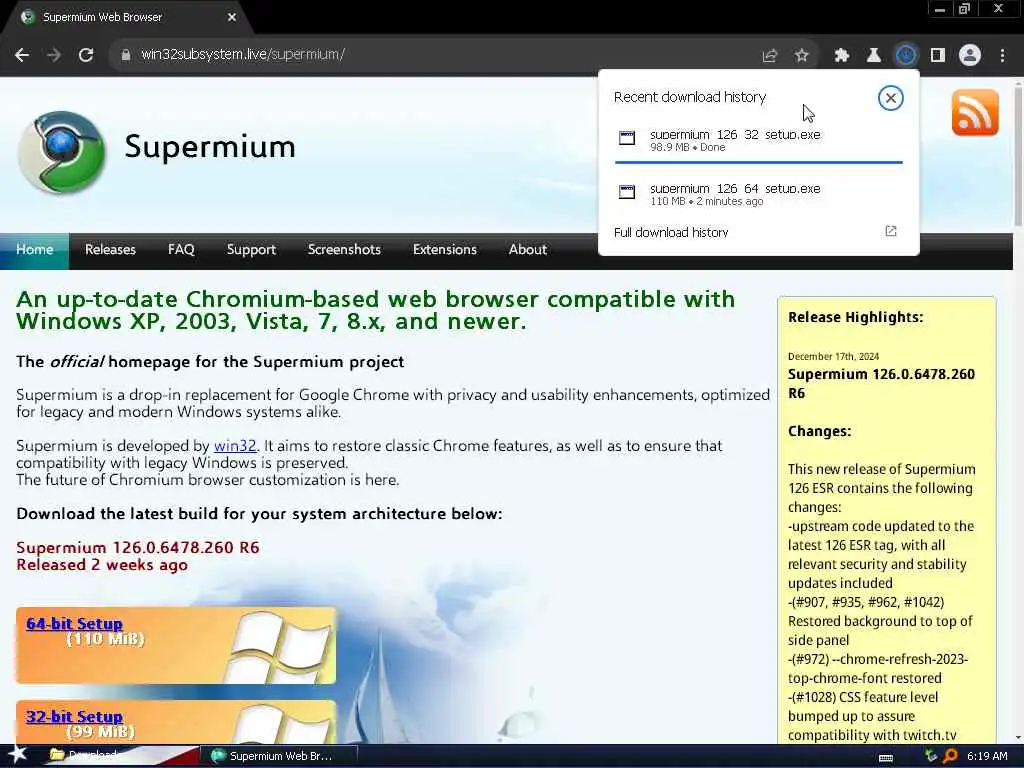Open the orange search tray icon
Screen dimensions: 1024x768
[950, 756]
